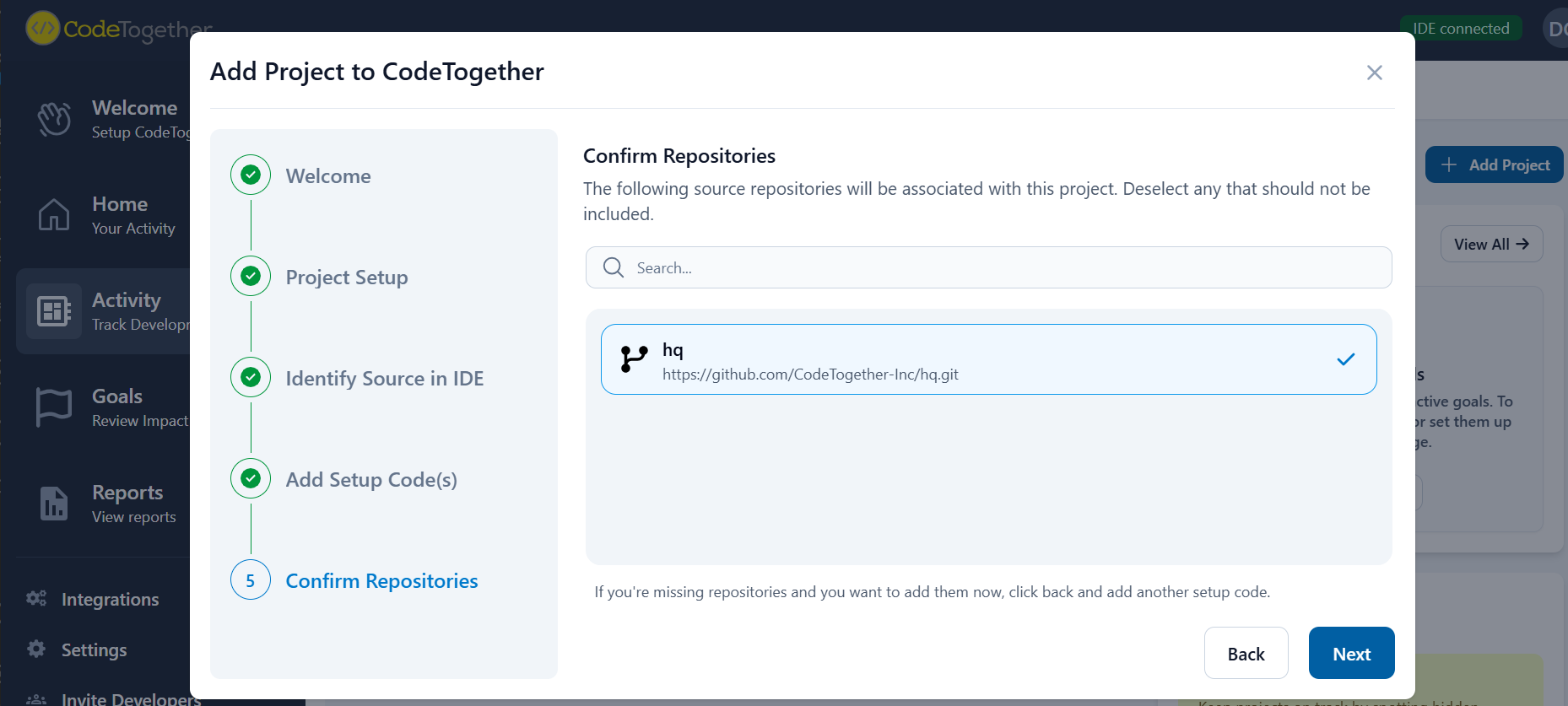Open Invite Developers in the sidebar
The width and height of the screenshot is (1568, 706).
point(131,698)
